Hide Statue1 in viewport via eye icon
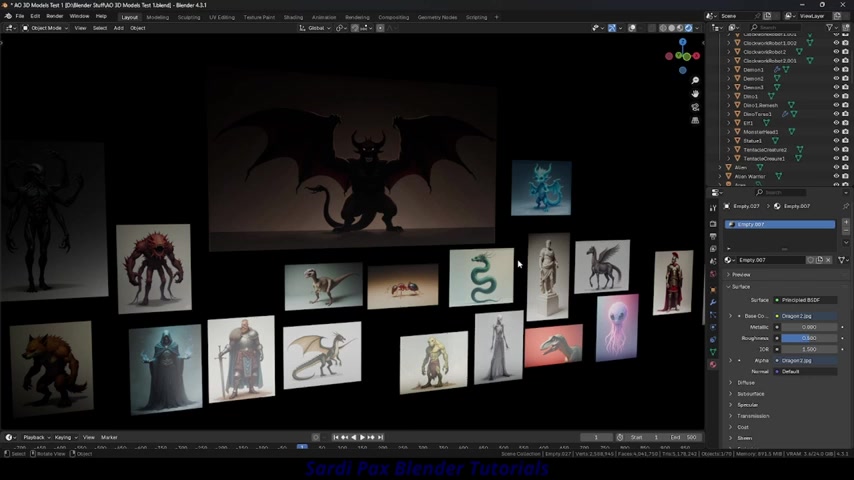 [x=836, y=141]
